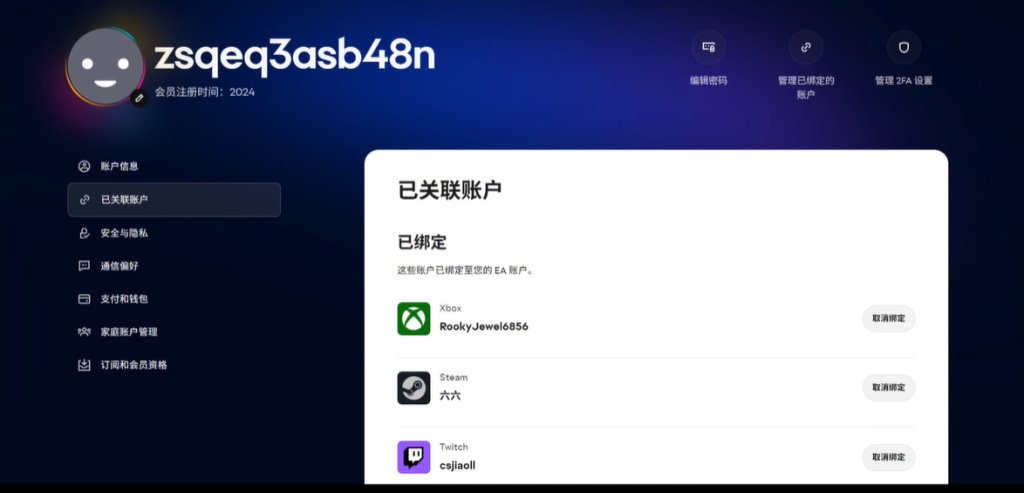Click the edit password icon
This screenshot has height=493, width=1024.
[x=708, y=47]
